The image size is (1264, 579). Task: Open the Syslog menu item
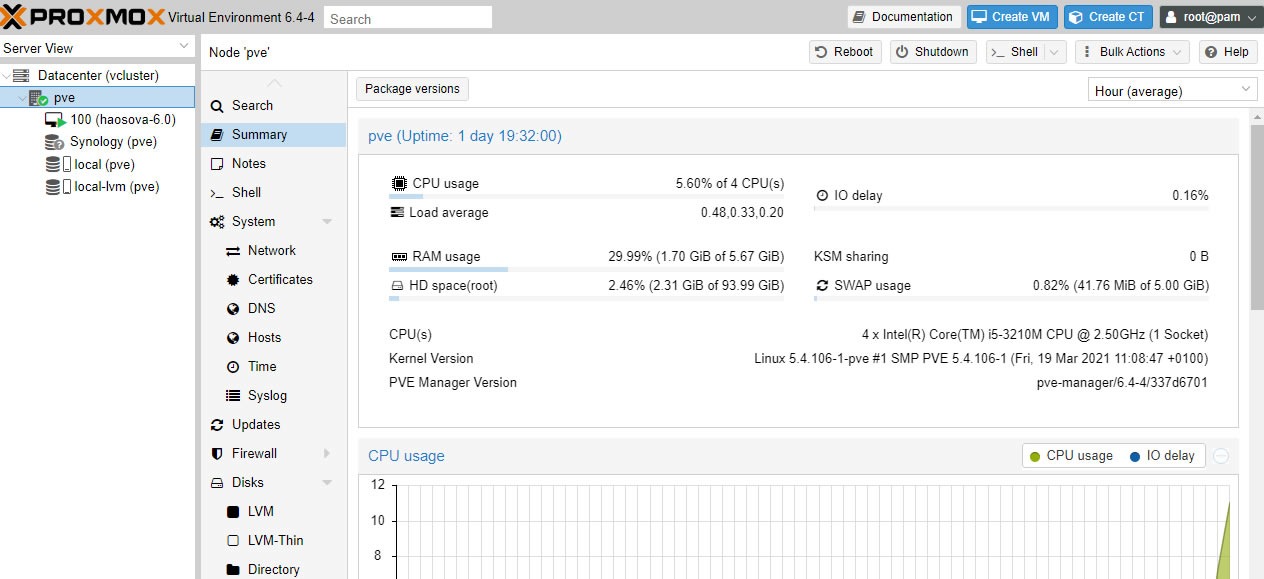[x=273, y=395]
